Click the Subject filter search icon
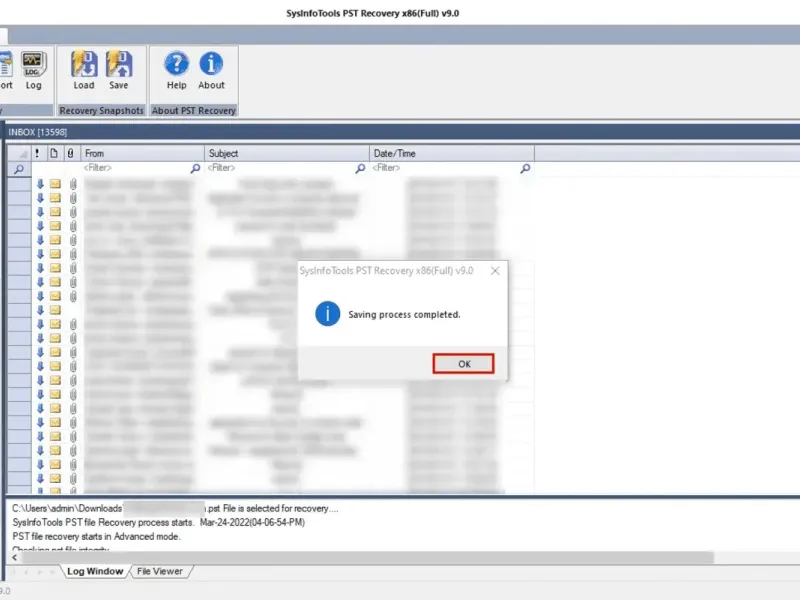The width and height of the screenshot is (800, 600). coord(361,168)
